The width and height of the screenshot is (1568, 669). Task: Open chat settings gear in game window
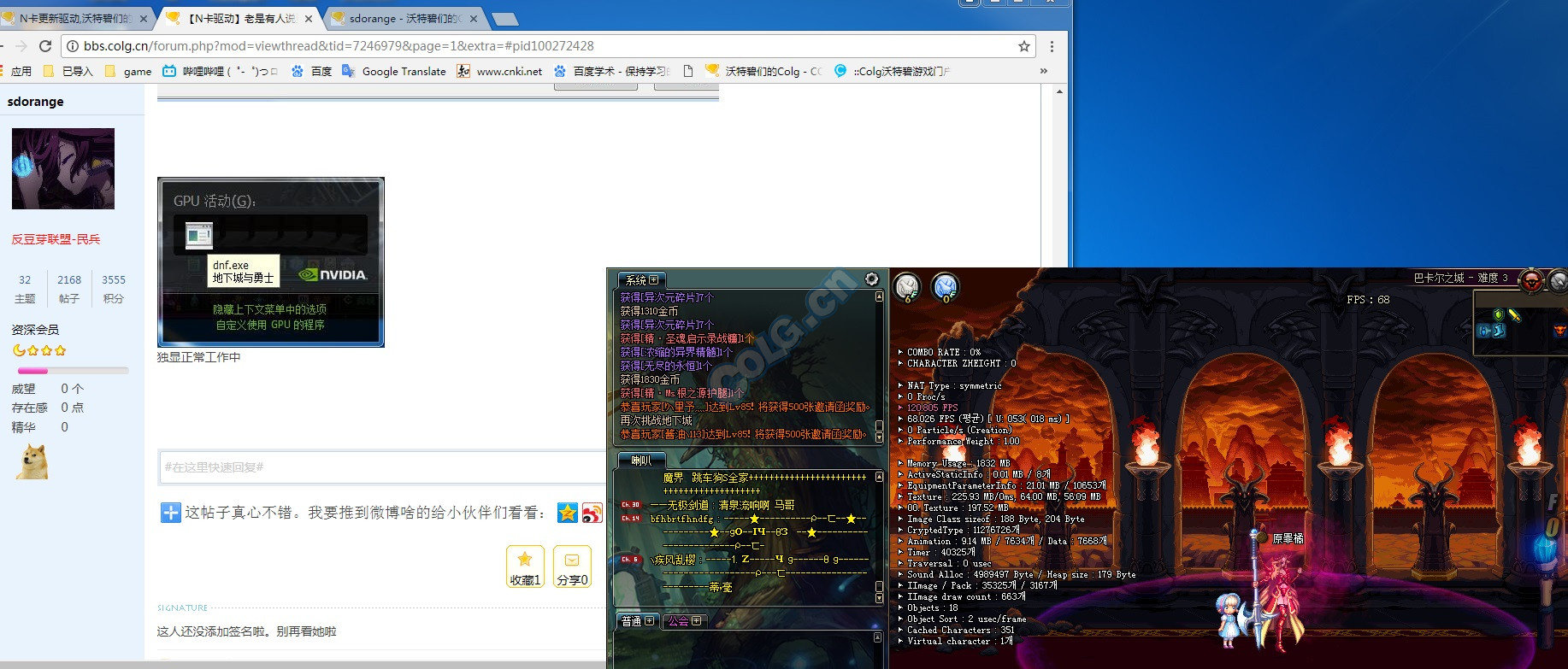(871, 279)
